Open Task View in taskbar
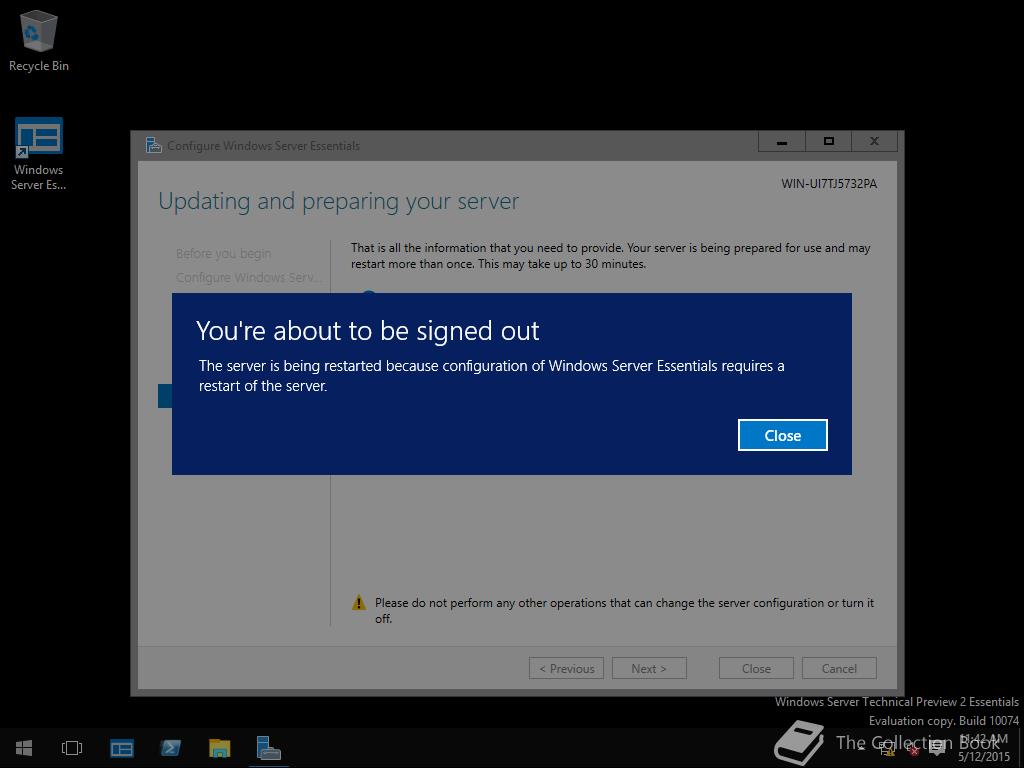The height and width of the screenshot is (768, 1024). pyautogui.click(x=72, y=748)
